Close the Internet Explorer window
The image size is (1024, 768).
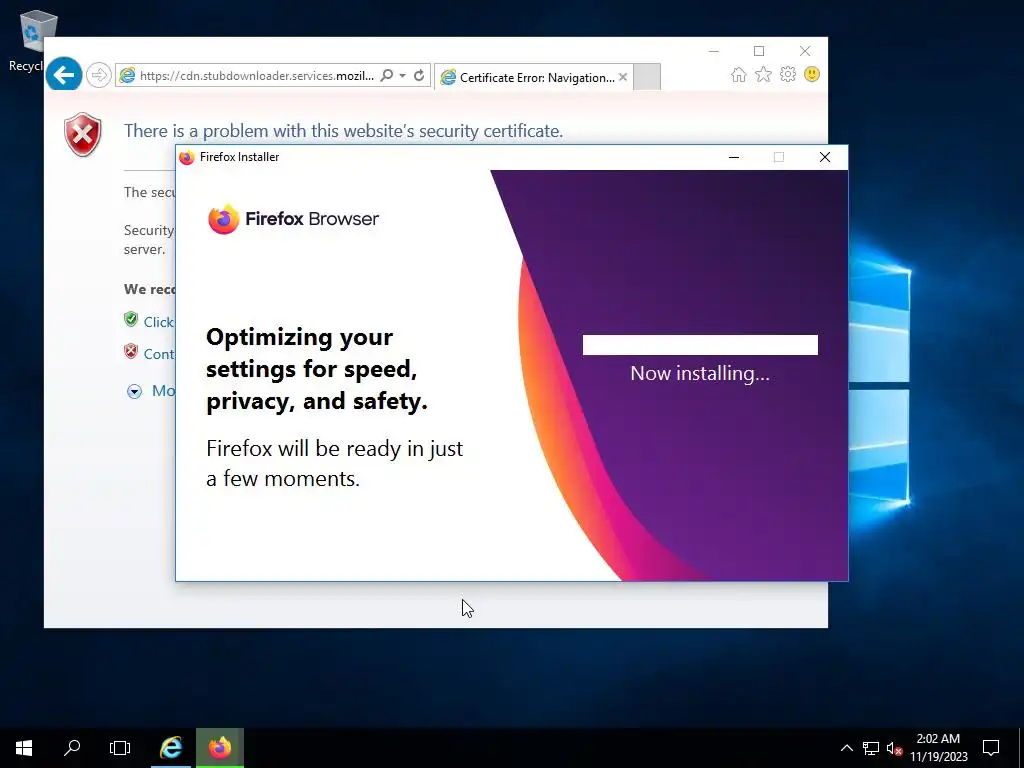(805, 51)
